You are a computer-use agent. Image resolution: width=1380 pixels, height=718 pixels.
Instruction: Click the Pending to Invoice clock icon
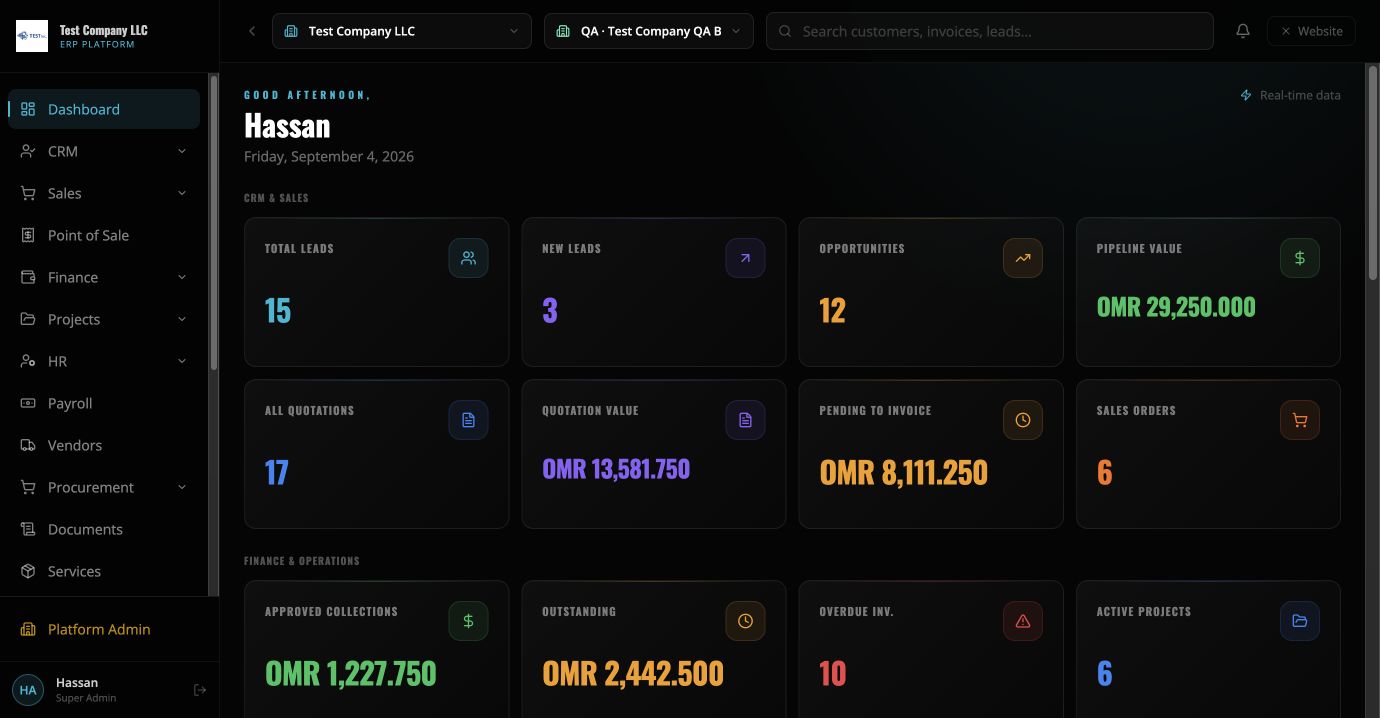(x=1023, y=420)
